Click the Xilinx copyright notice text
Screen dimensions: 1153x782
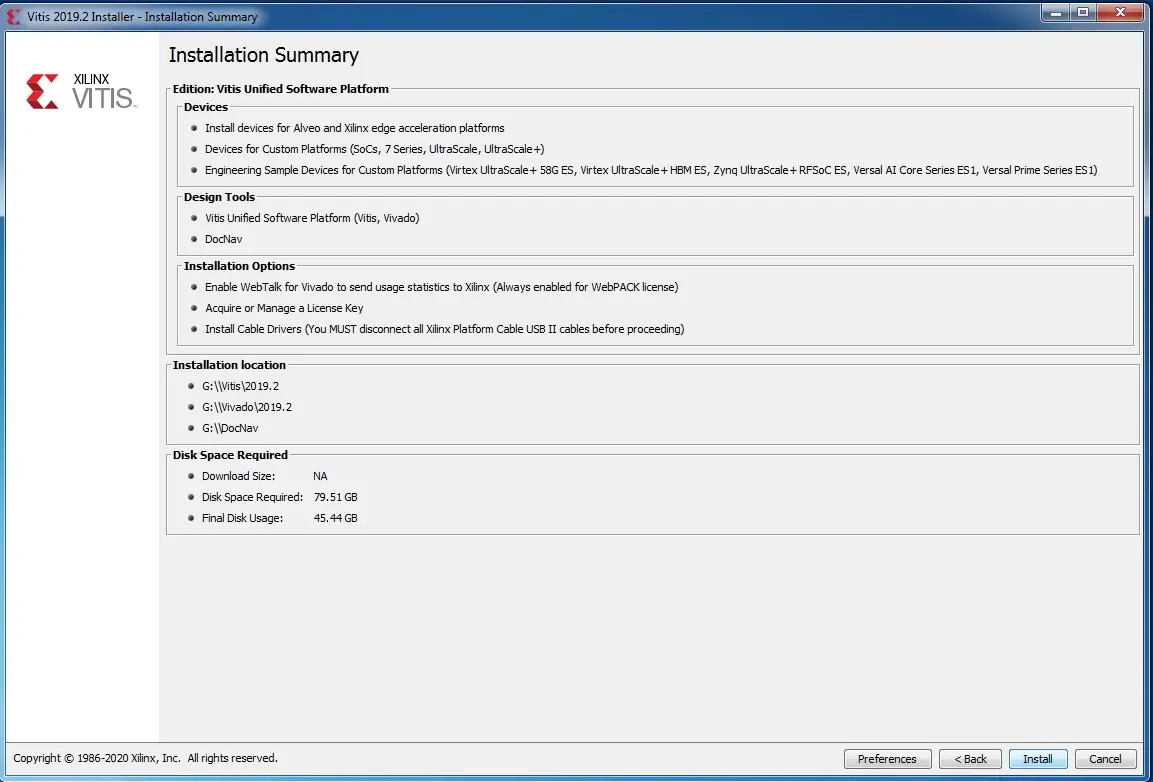[146, 758]
